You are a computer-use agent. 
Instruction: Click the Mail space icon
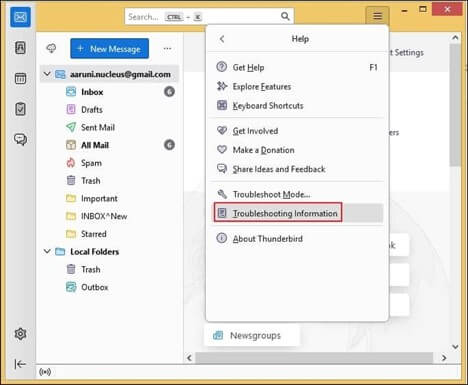tap(20, 17)
